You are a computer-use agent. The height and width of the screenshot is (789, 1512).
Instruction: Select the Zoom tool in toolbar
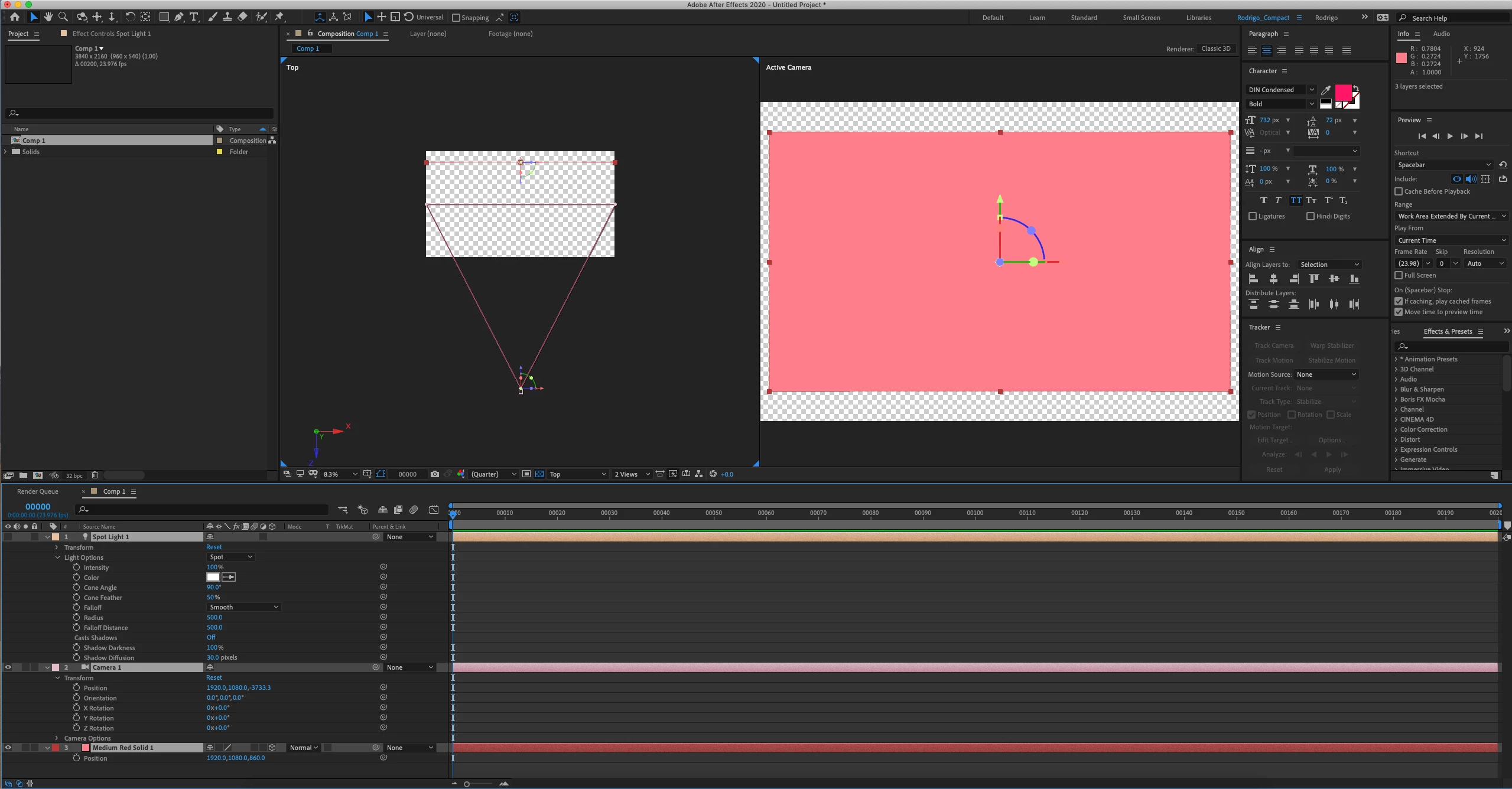(x=63, y=17)
